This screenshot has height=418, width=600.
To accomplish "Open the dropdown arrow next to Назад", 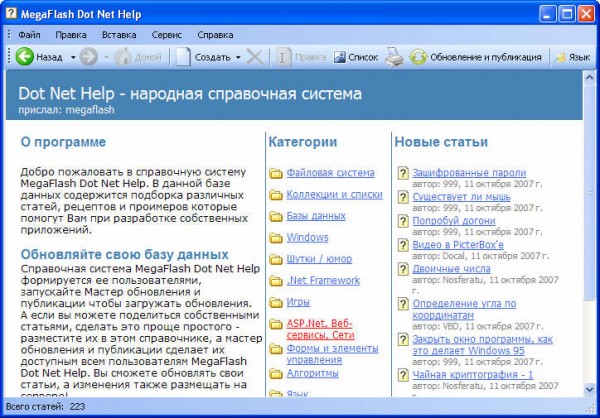I will [x=73, y=57].
